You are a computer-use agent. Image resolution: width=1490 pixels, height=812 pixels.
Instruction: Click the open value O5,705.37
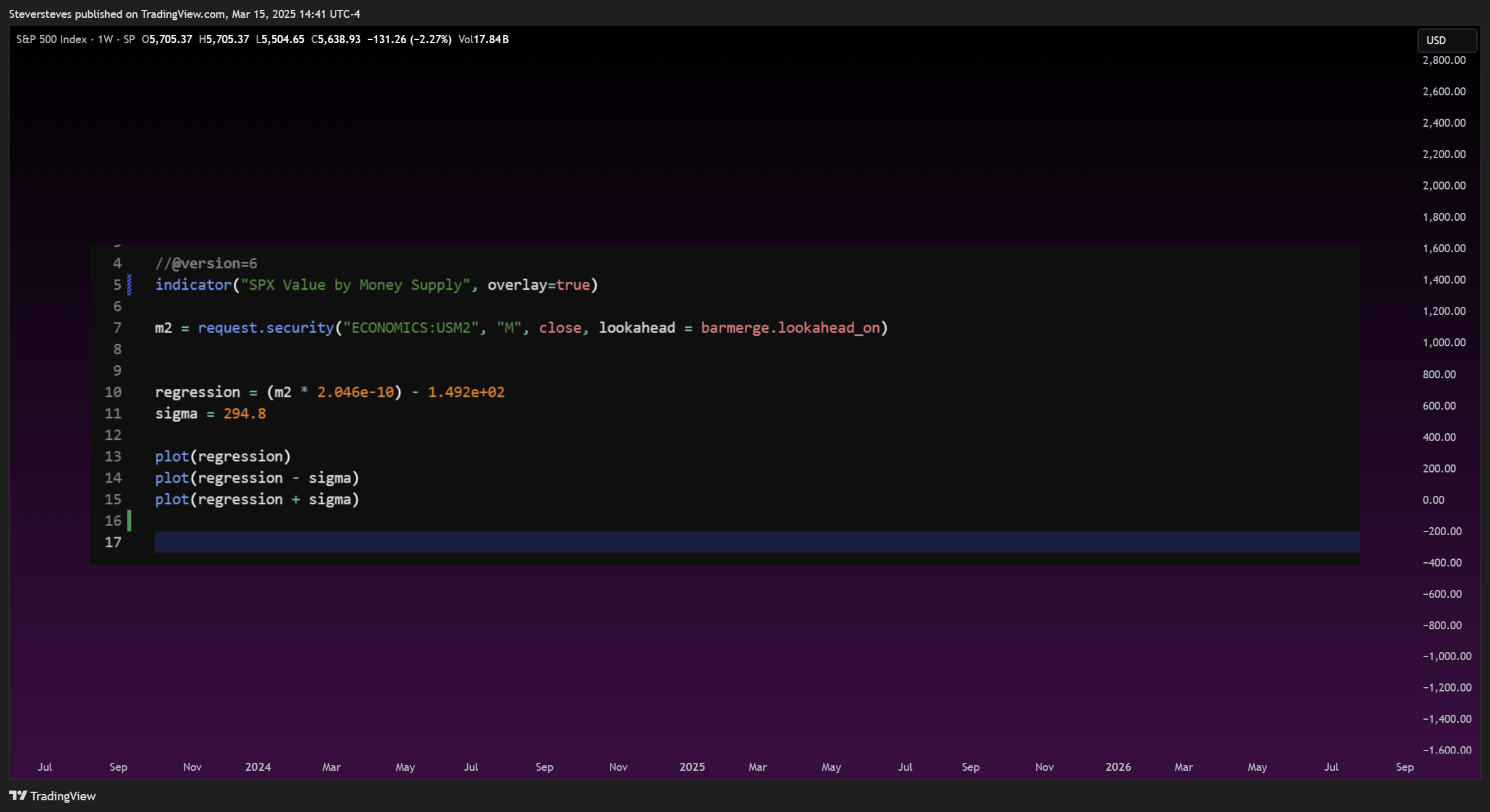tap(167, 39)
